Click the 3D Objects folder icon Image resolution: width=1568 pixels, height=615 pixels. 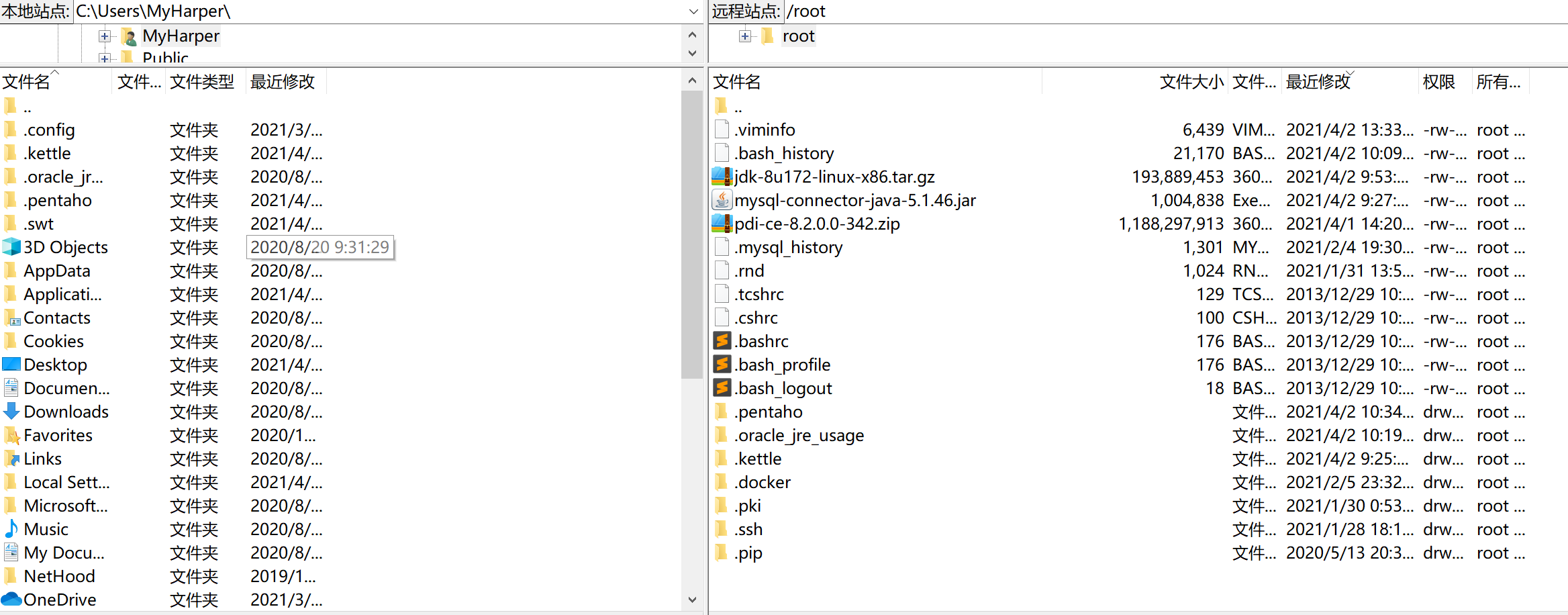click(x=11, y=246)
